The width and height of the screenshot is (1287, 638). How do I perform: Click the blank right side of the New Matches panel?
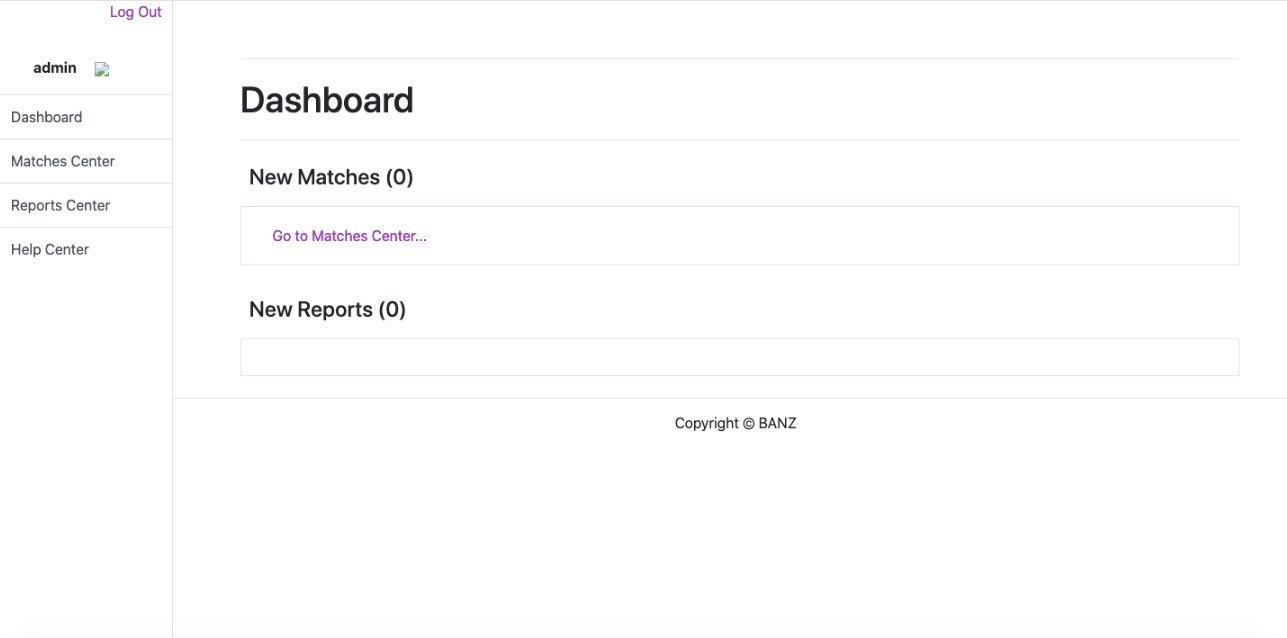coord(900,236)
